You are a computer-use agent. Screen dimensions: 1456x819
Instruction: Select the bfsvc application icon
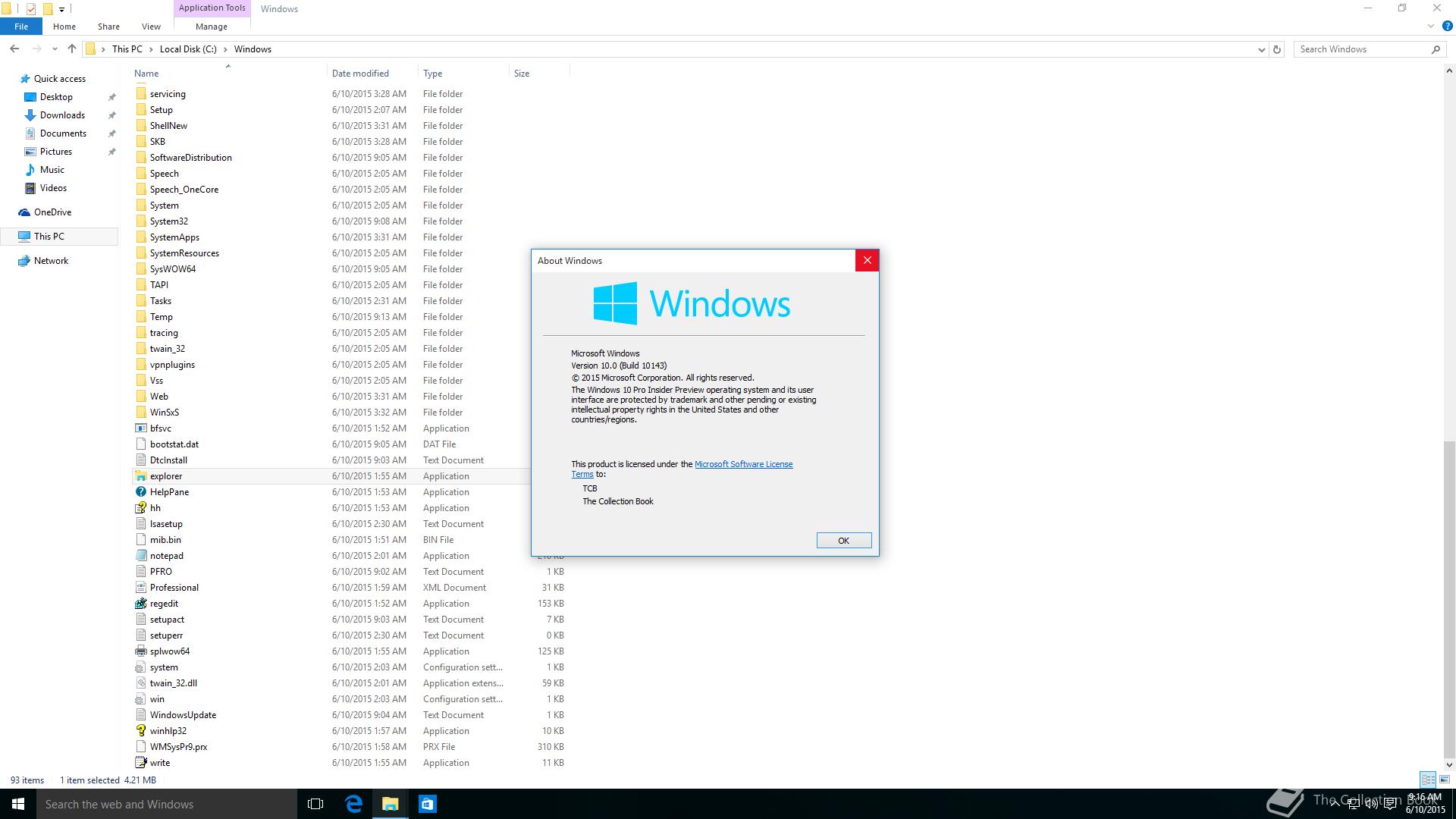[x=140, y=428]
